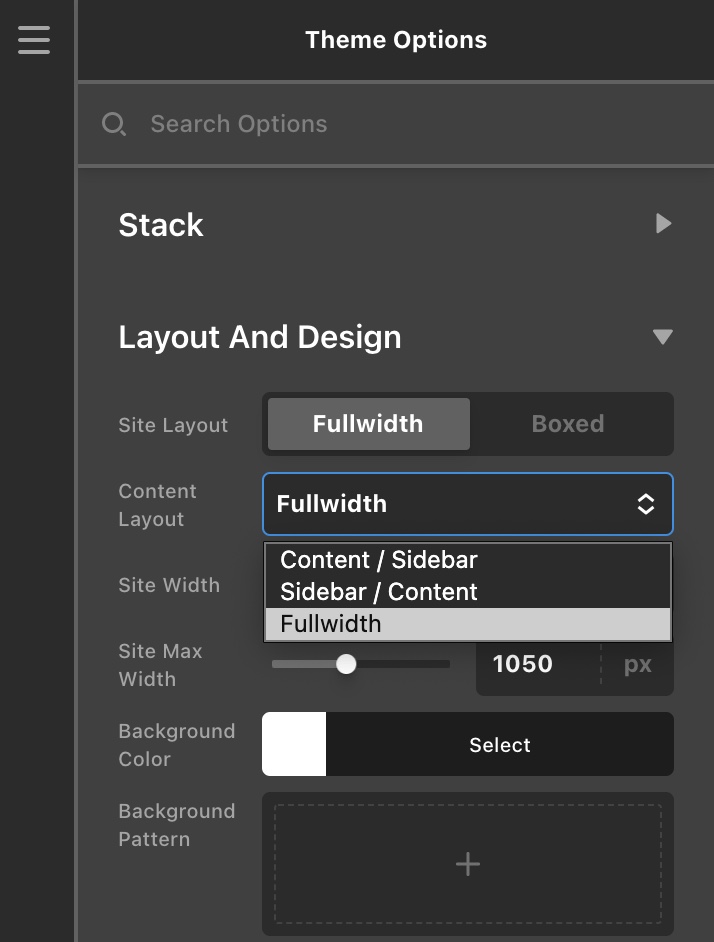Open the white Background Color swatch
The image size is (714, 942).
click(x=294, y=744)
